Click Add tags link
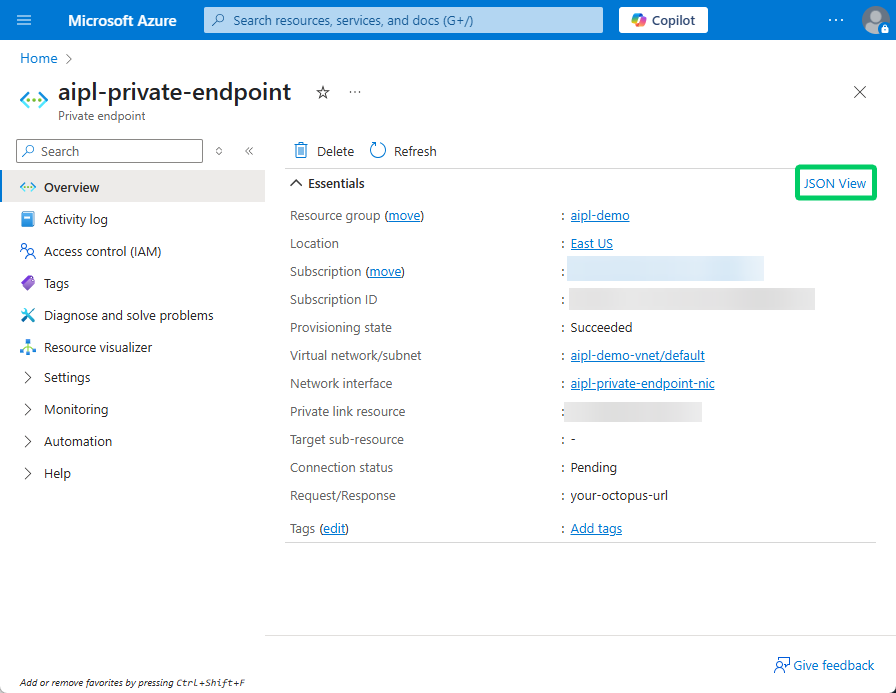 [x=596, y=529]
